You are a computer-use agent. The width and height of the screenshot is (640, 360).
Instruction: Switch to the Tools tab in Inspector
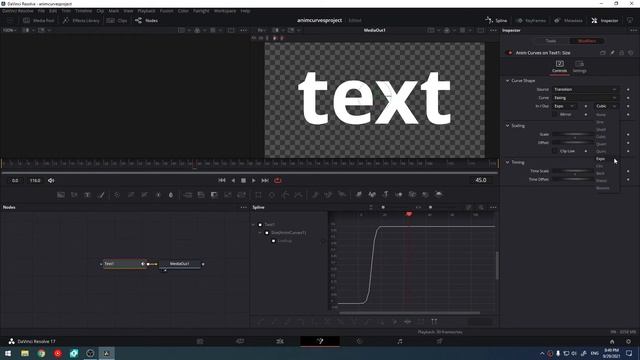tap(551, 41)
